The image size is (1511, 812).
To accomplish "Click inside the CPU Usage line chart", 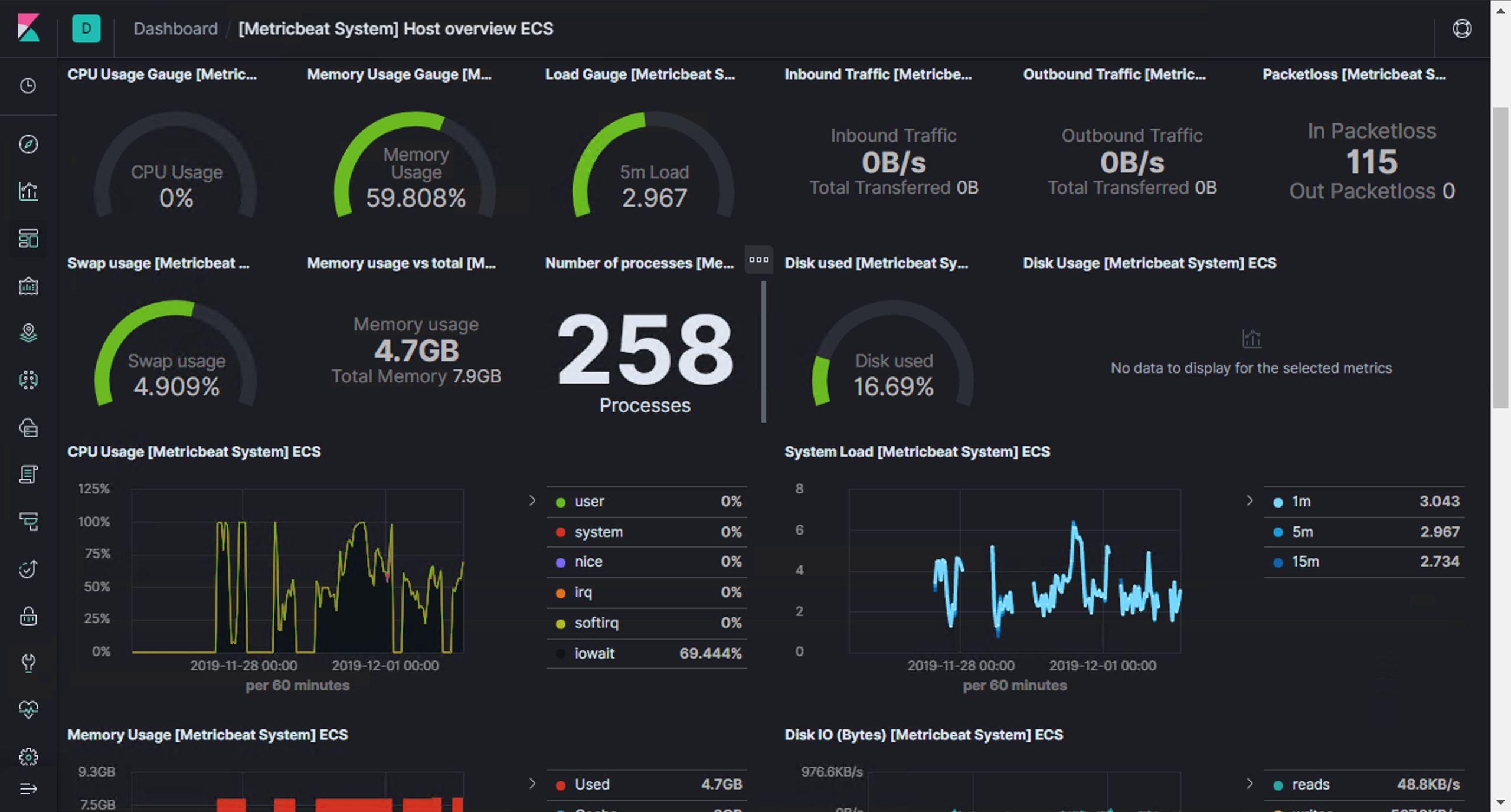I will pos(297,571).
